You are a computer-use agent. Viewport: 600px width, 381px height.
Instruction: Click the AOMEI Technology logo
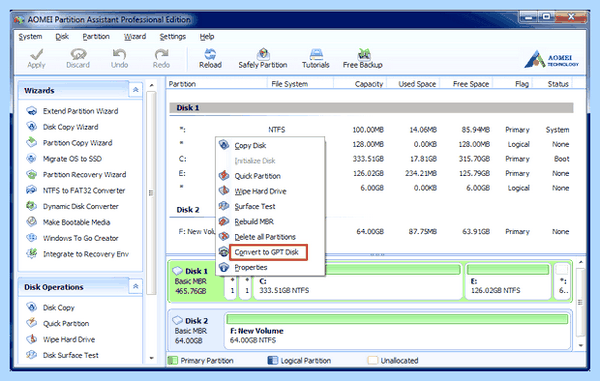(551, 60)
